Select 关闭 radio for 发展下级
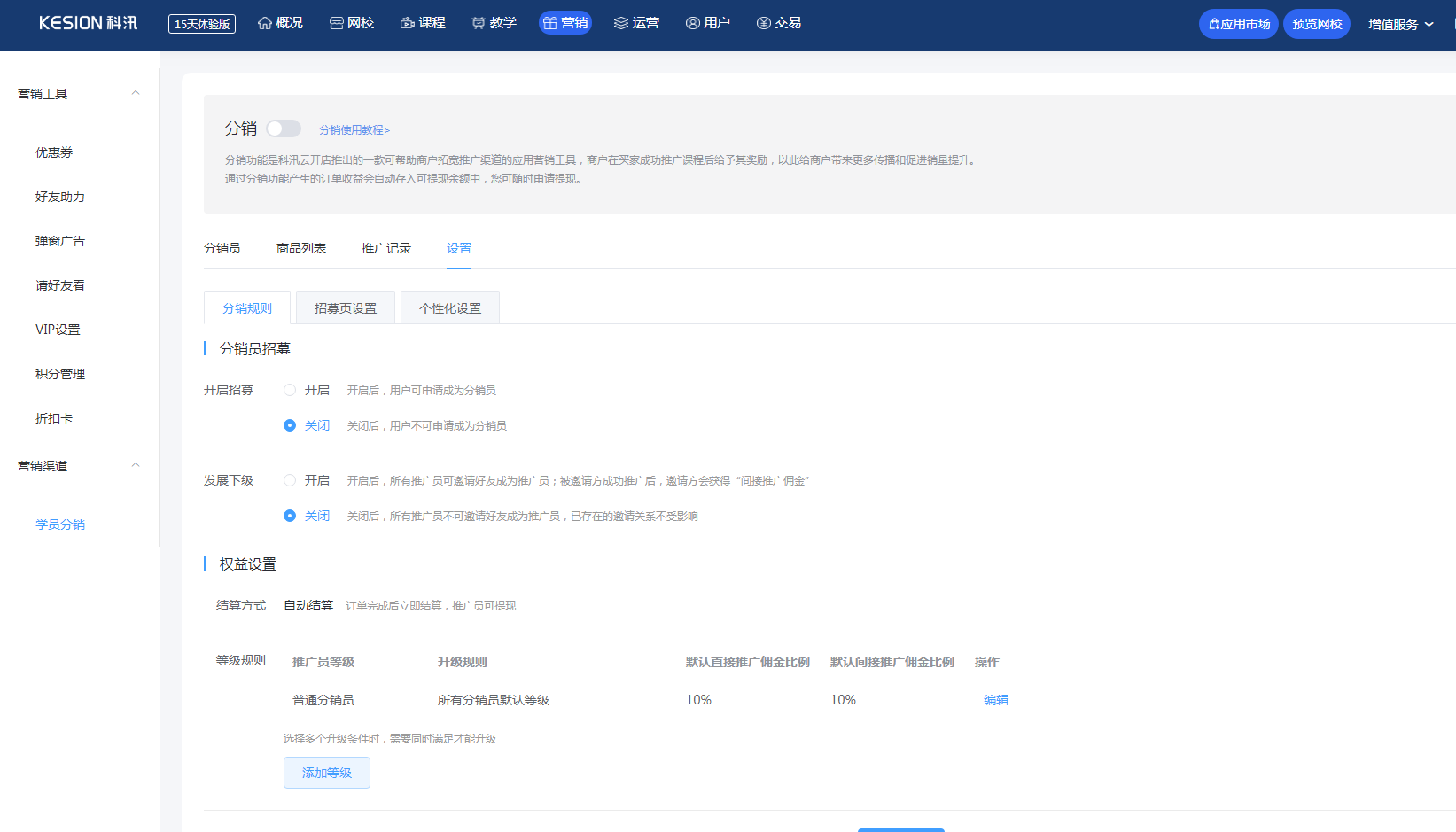This screenshot has height=832, width=1456. (290, 516)
